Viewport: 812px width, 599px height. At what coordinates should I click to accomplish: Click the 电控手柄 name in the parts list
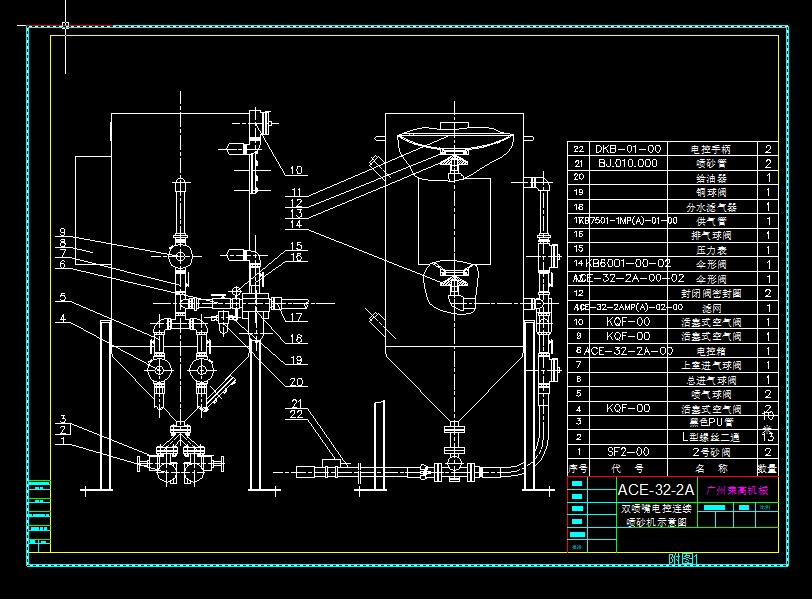(x=710, y=149)
